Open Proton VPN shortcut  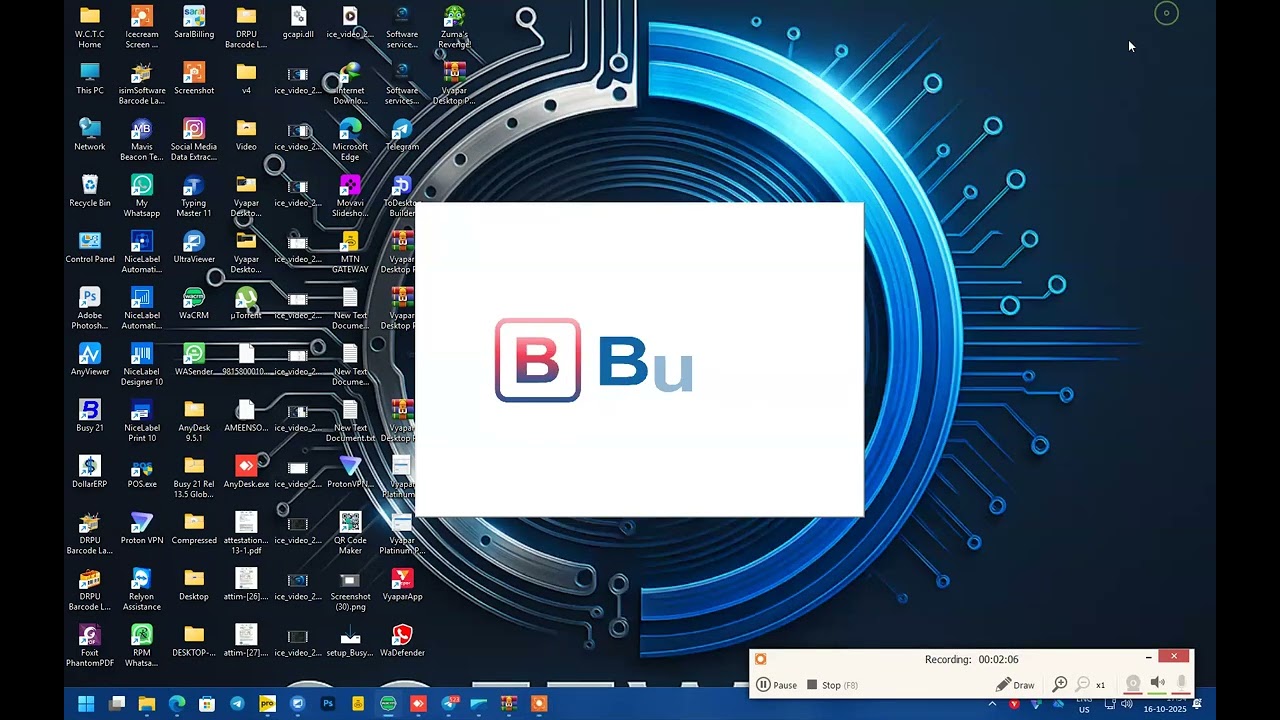coord(142,527)
